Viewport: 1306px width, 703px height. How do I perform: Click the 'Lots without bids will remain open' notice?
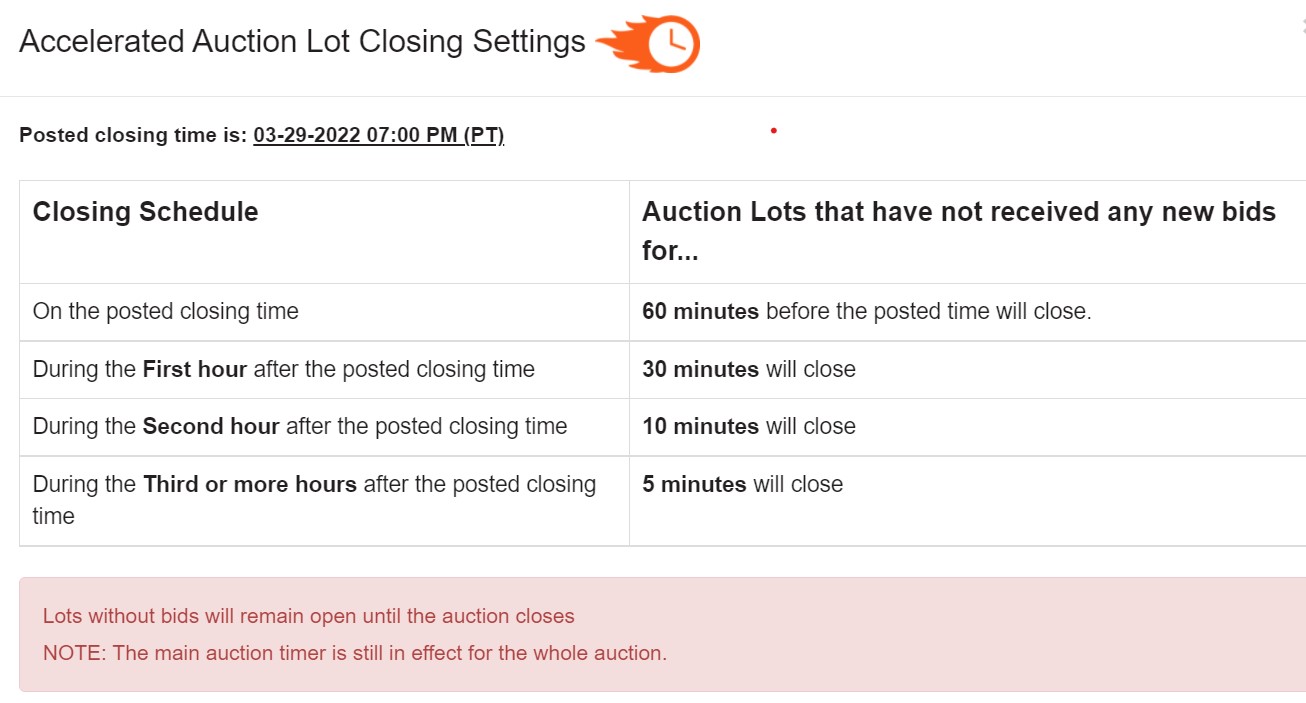(309, 616)
